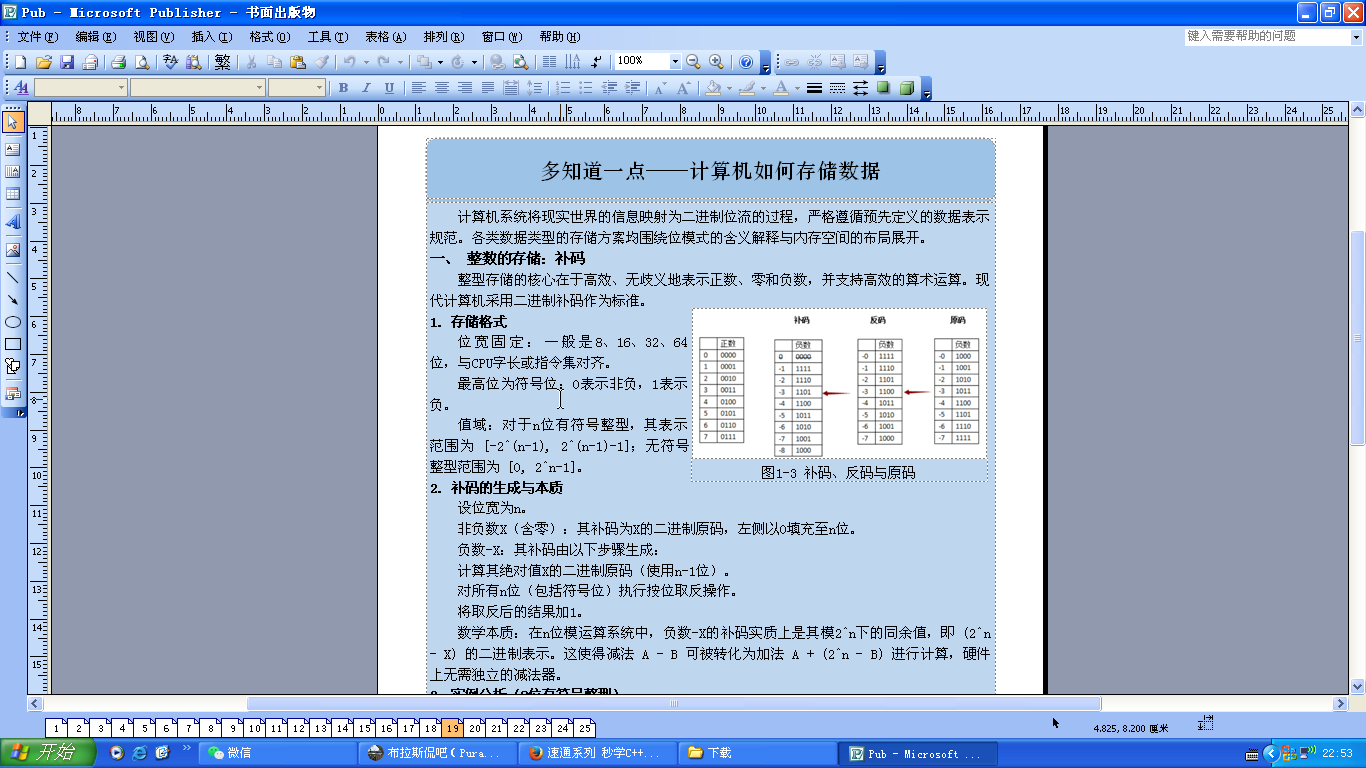Click the Print Preview icon
The image size is (1366, 768).
[x=142, y=62]
